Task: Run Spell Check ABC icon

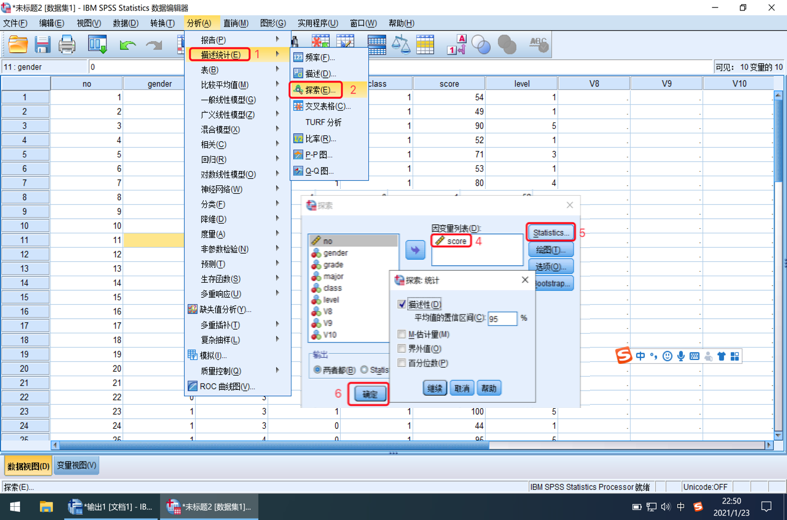Action: point(538,45)
